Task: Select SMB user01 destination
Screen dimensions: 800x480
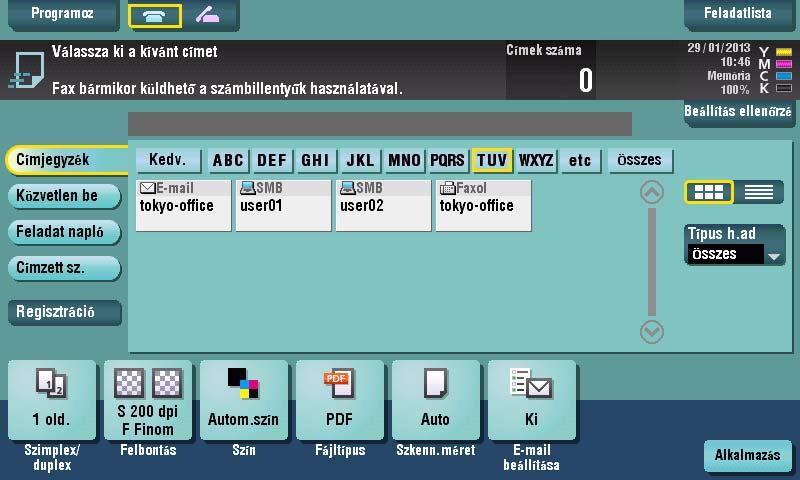Action: (x=283, y=205)
